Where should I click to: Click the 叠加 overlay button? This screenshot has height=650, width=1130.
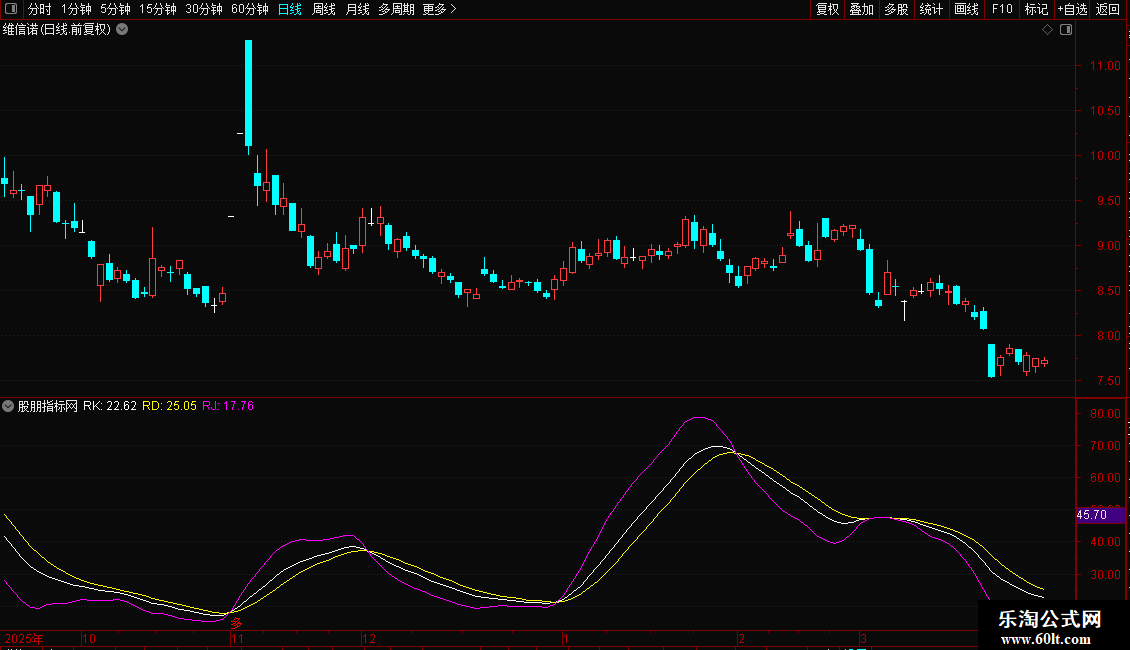(x=861, y=9)
